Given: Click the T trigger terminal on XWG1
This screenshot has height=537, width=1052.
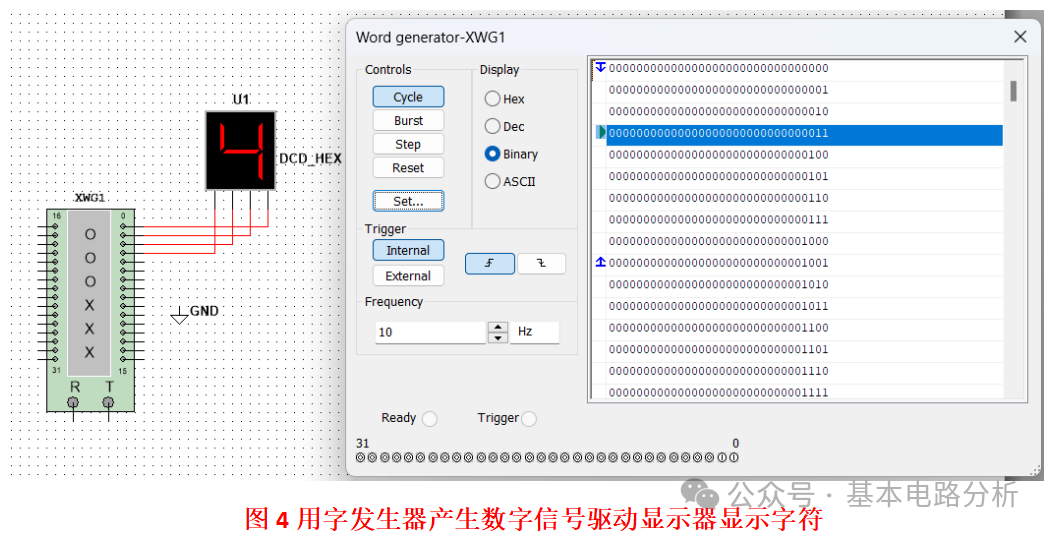Looking at the screenshot, I should 108,402.
